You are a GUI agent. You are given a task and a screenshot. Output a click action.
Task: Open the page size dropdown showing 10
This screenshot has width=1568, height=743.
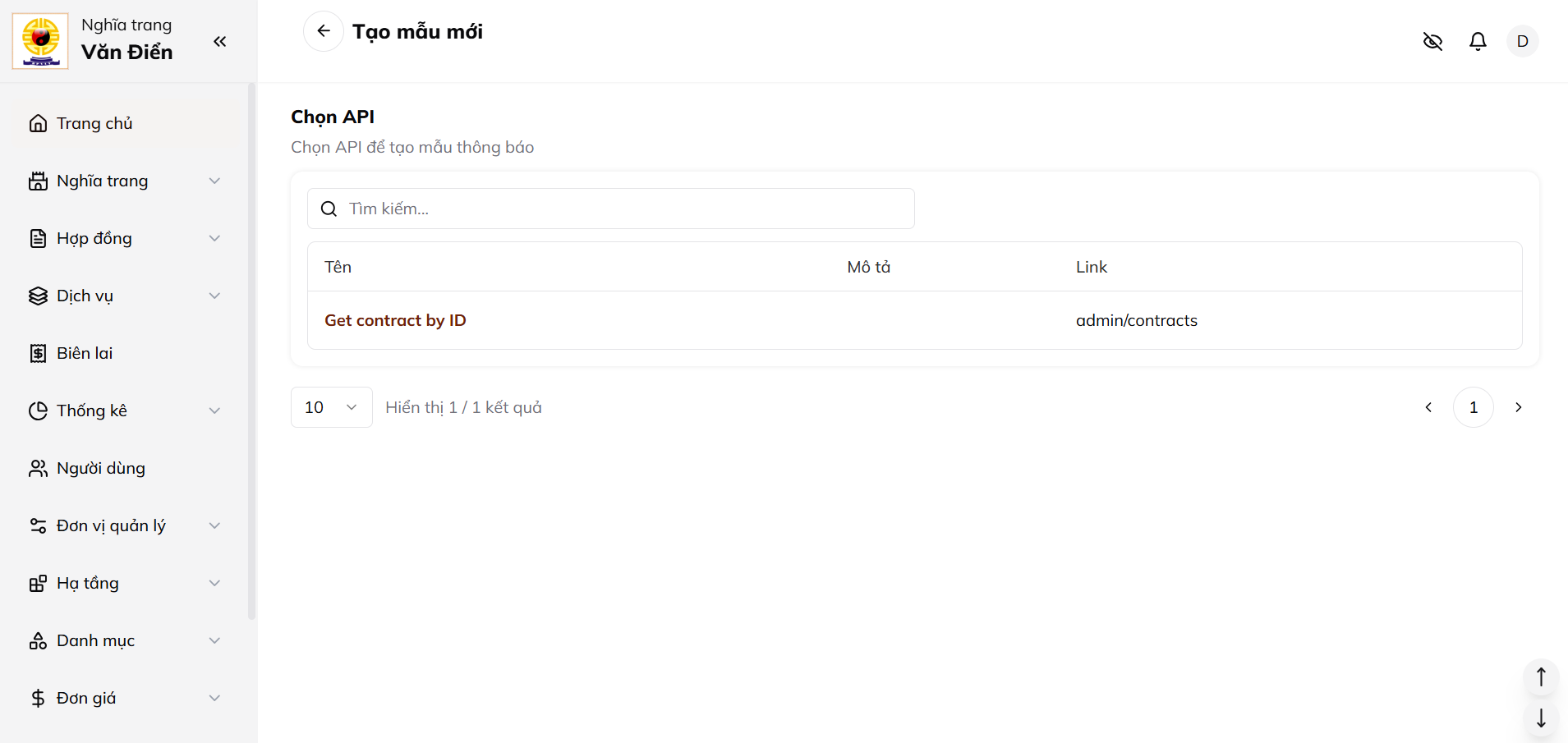[331, 407]
